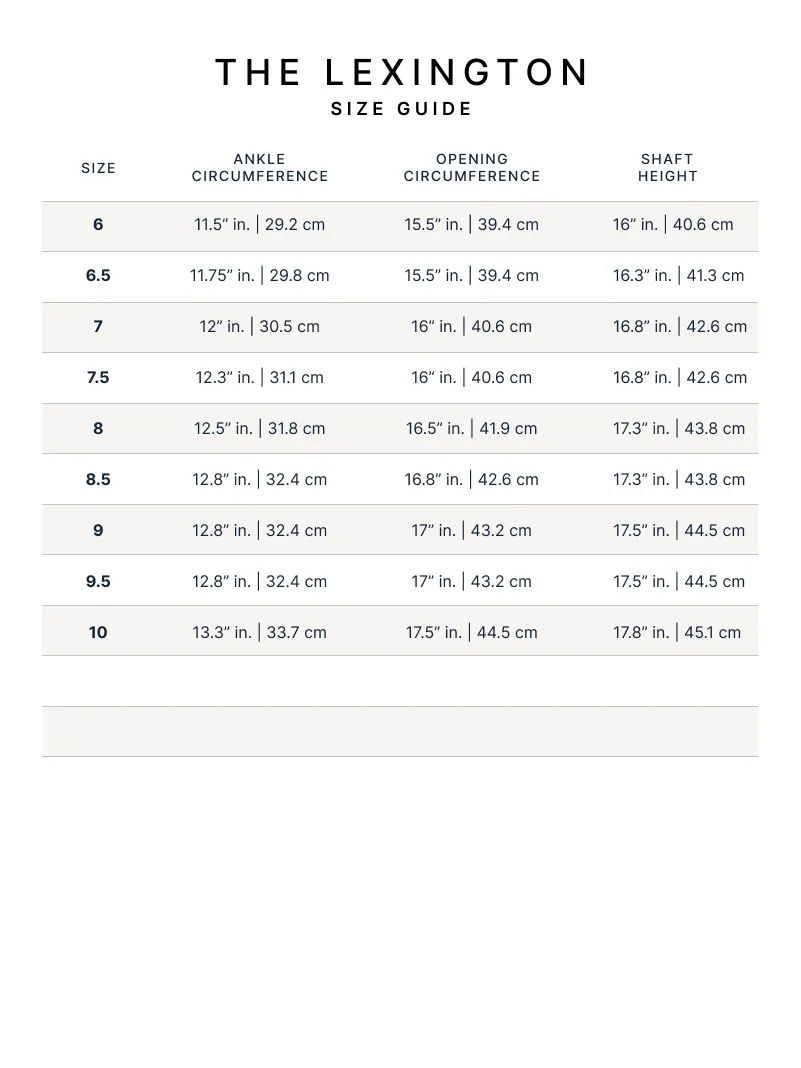Click the SHAFT HEIGHT column header
Viewport: 801px width, 1068px height.
pos(668,168)
